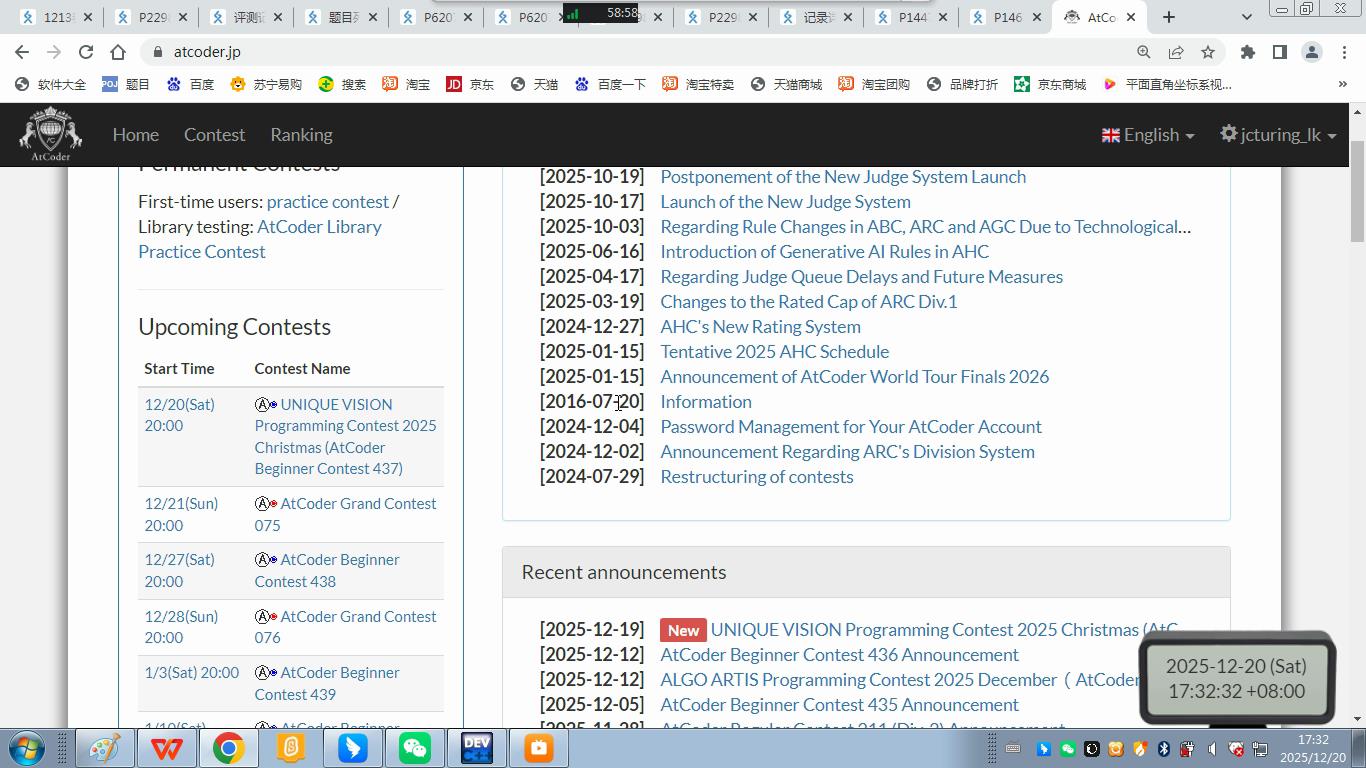Open the jcturing_lk user menu
Screen dimensions: 1366x768
pos(1278,135)
